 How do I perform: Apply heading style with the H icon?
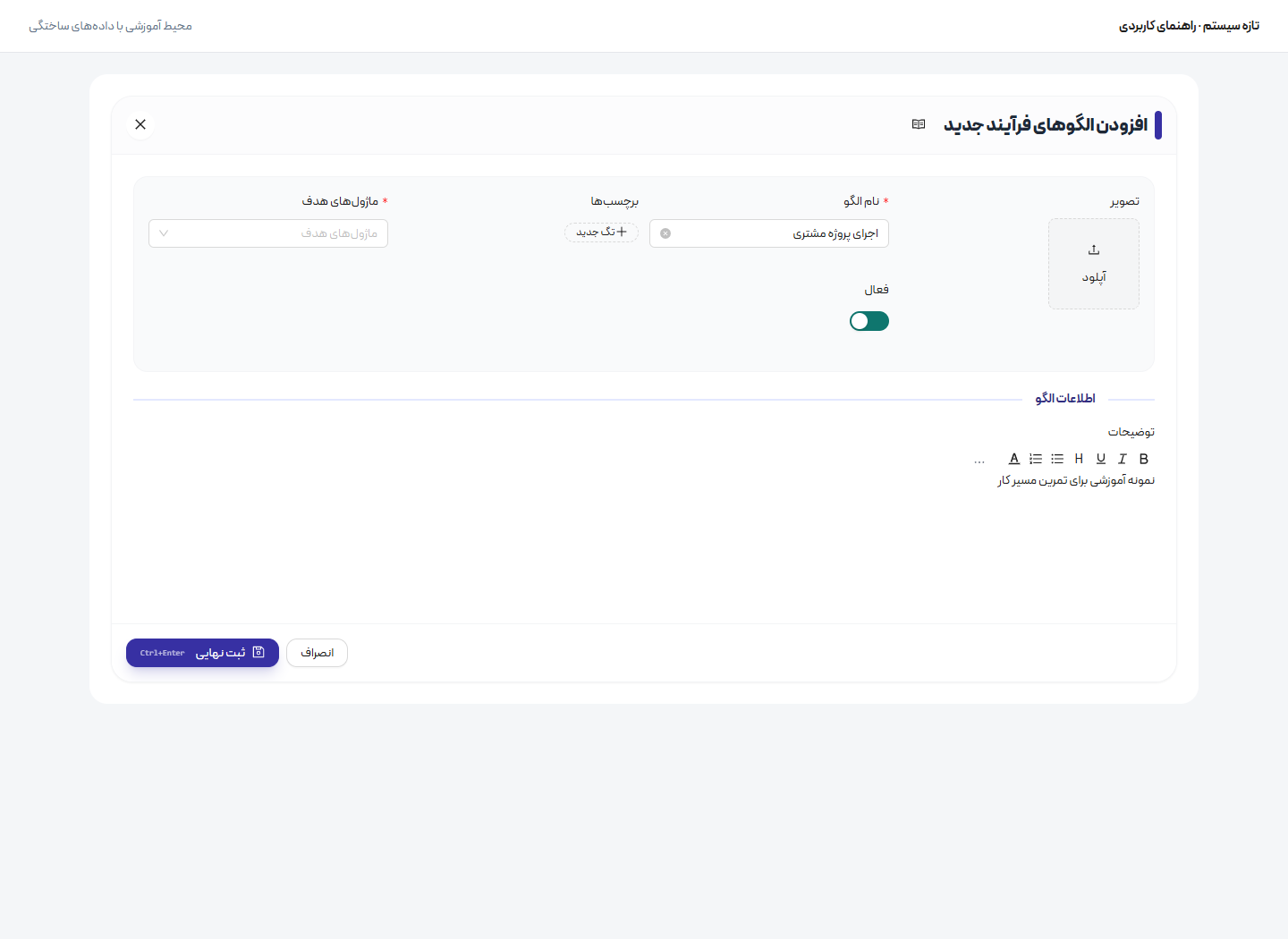(x=1079, y=459)
